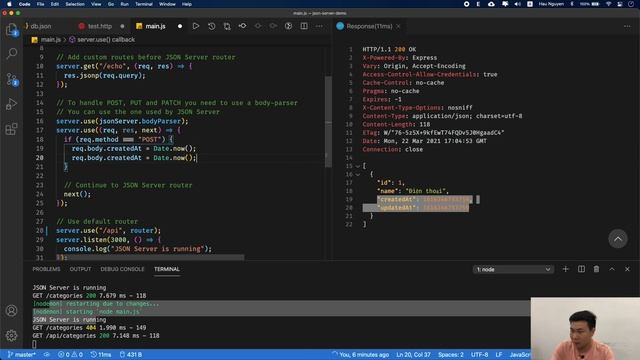Open the Explorer view in activity bar
This screenshot has width=640, height=360.
[x=11, y=29]
